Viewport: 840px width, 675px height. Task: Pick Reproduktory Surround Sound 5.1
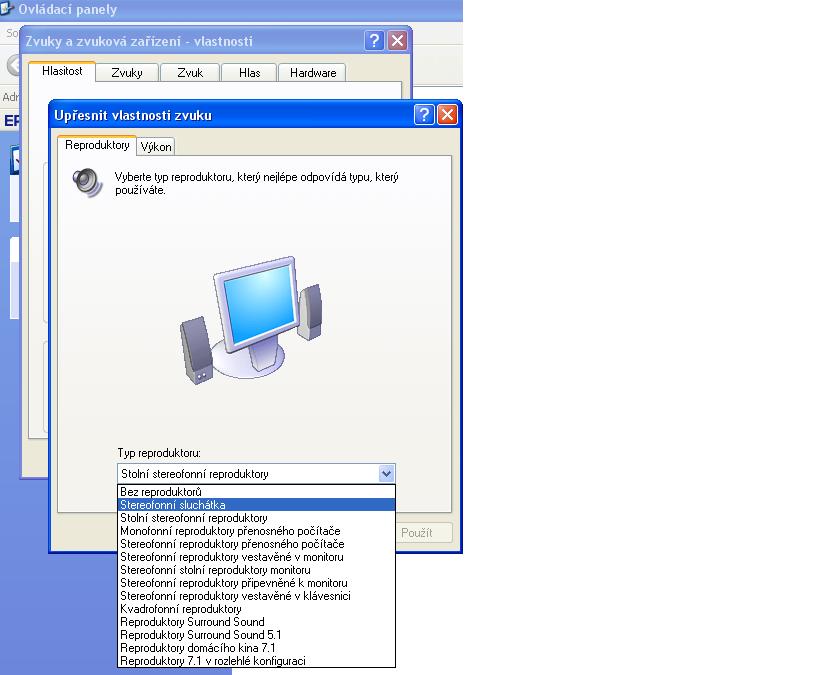(x=256, y=635)
